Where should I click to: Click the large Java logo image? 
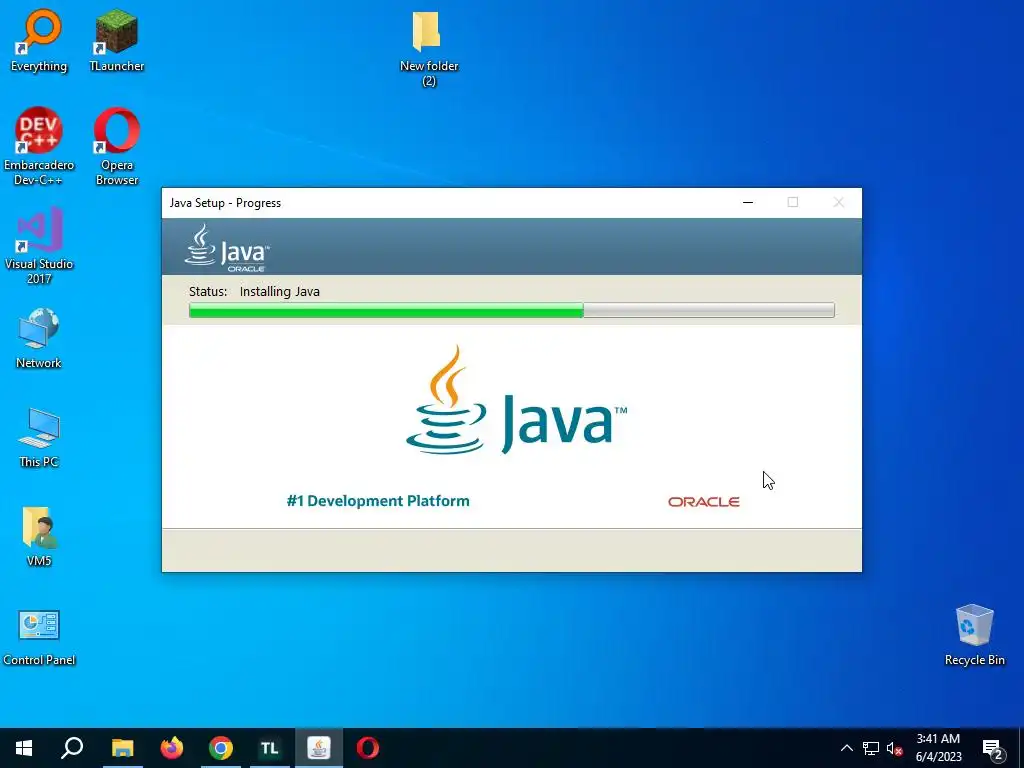(517, 400)
